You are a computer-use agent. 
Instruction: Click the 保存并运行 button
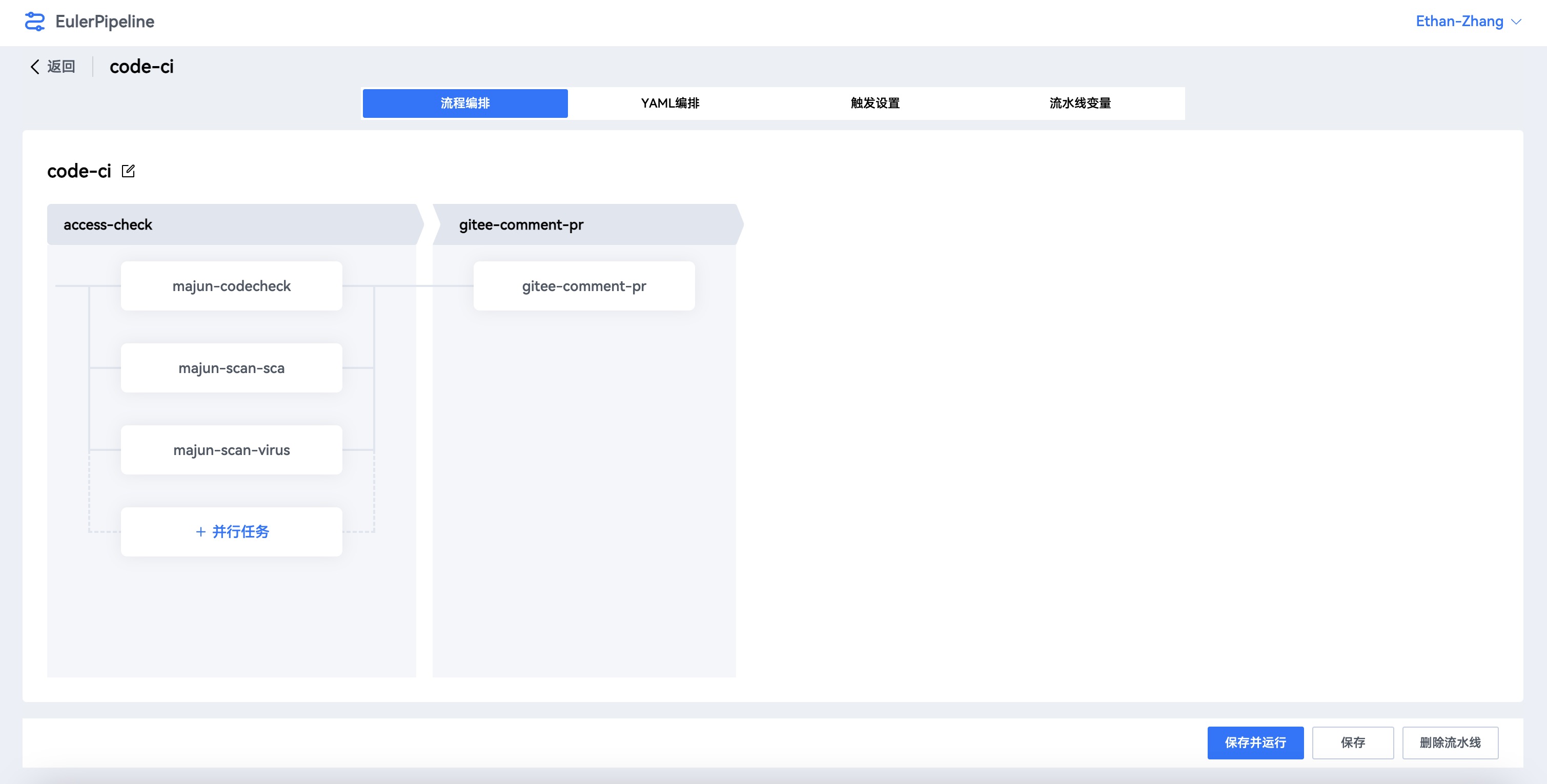1255,742
